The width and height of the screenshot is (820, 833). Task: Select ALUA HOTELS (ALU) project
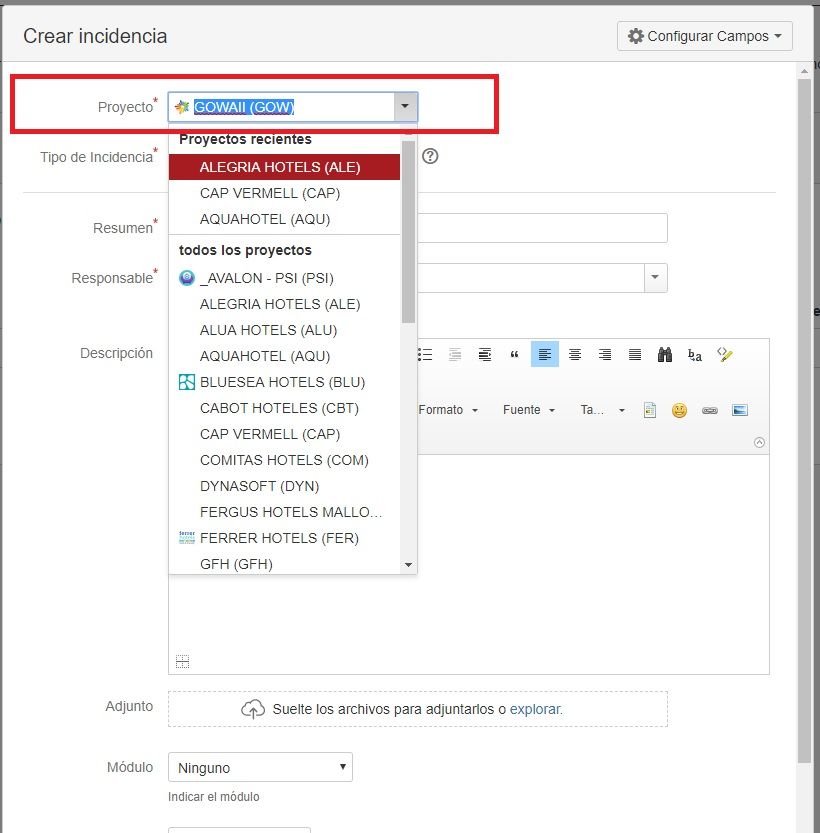point(284,330)
